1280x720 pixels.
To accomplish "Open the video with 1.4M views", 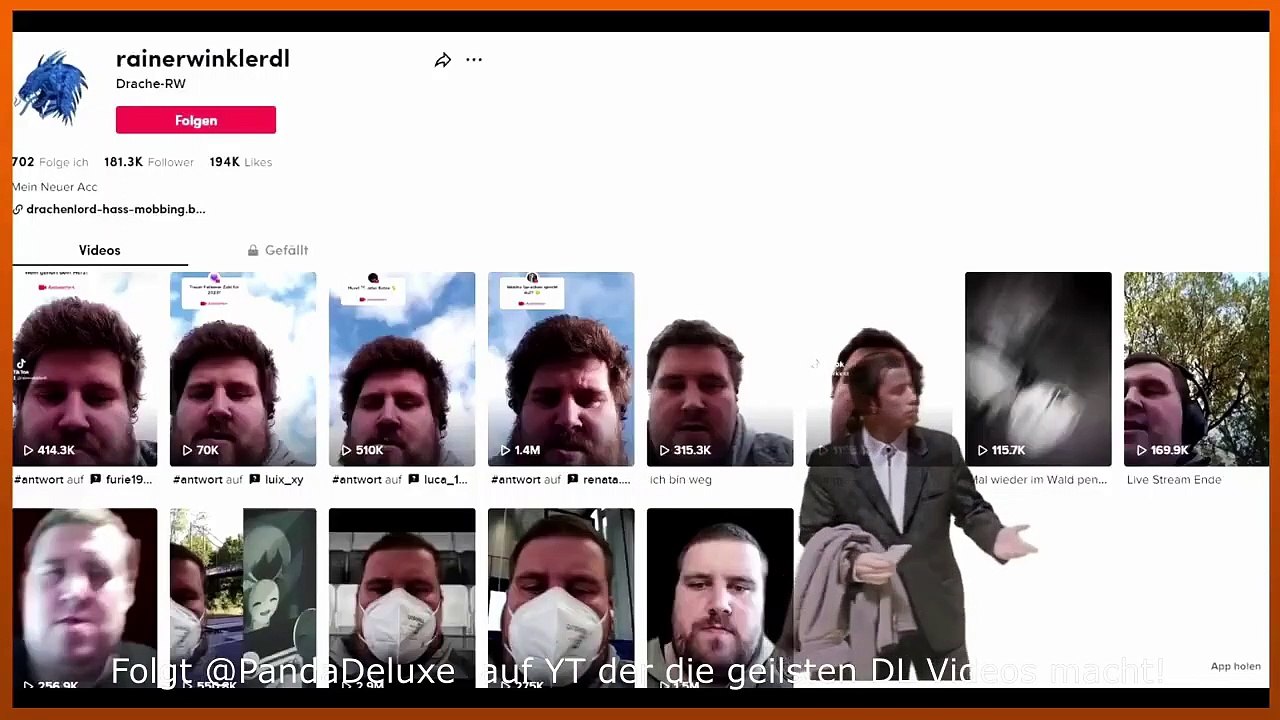I will pyautogui.click(x=561, y=369).
